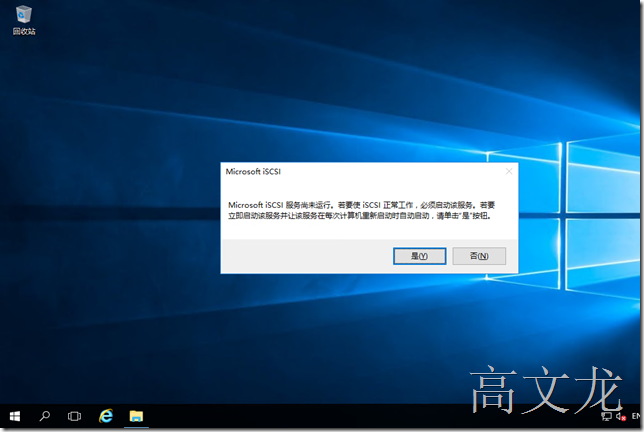Click the network icon in system tray
Screen dimensions: 644x432
(x=606, y=416)
